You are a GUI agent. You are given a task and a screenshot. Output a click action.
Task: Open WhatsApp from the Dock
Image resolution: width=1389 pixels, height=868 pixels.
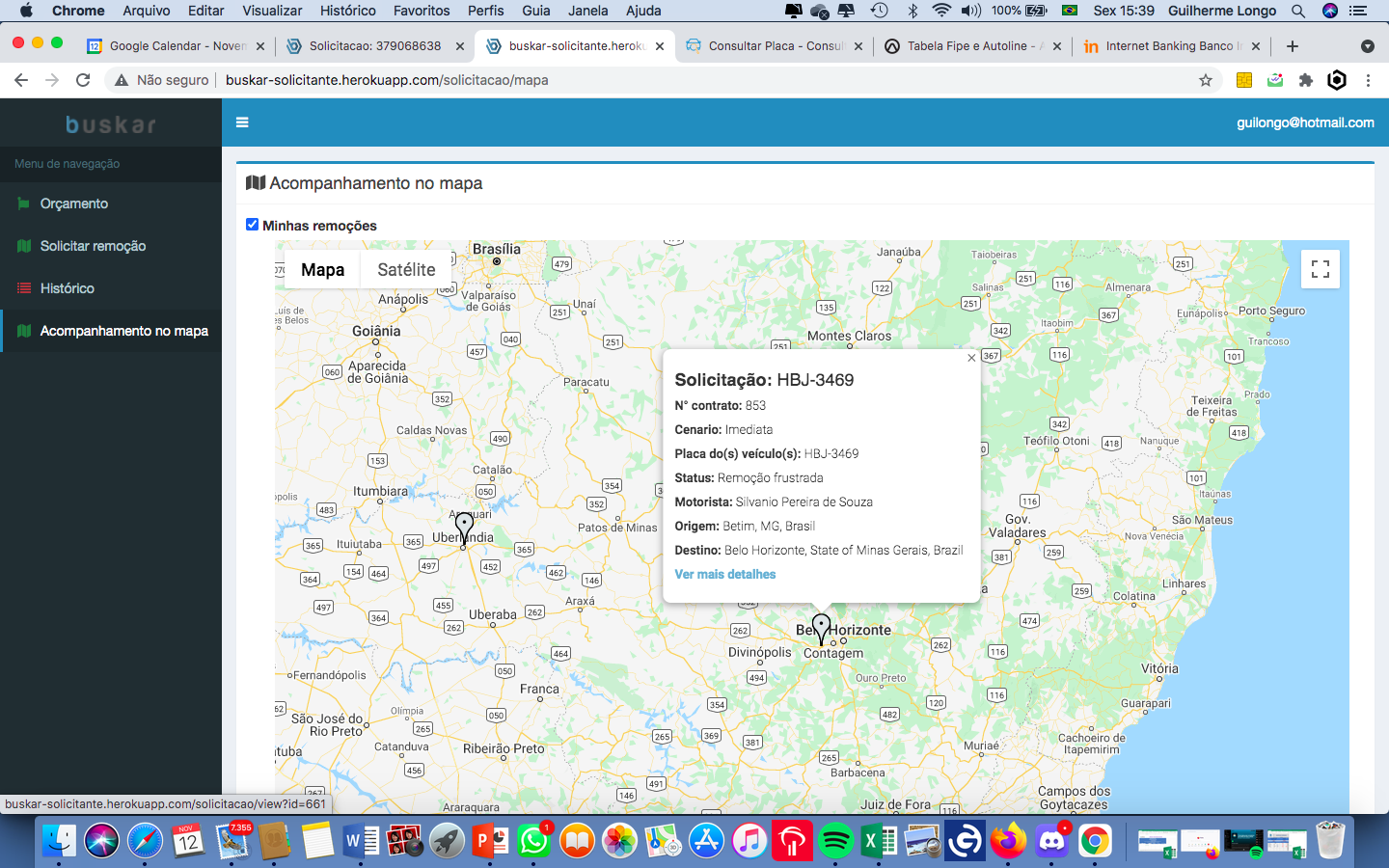click(x=533, y=842)
